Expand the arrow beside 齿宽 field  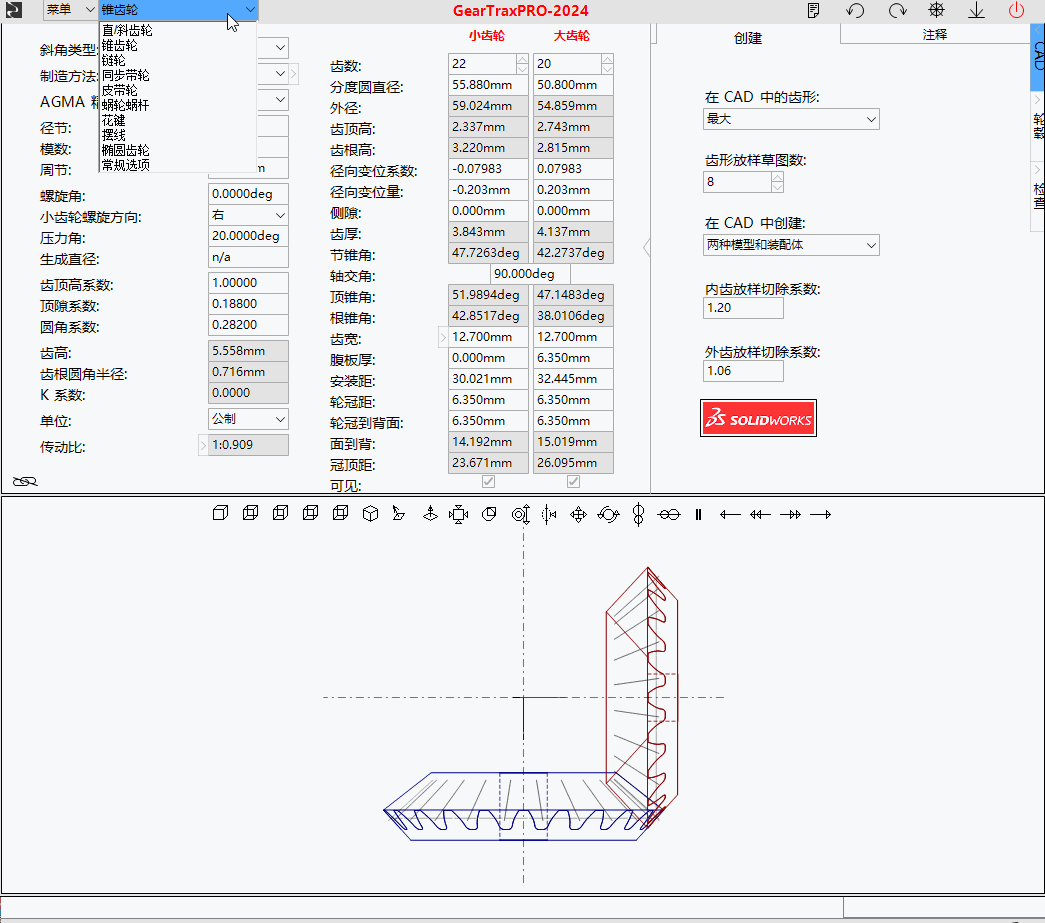coord(443,337)
